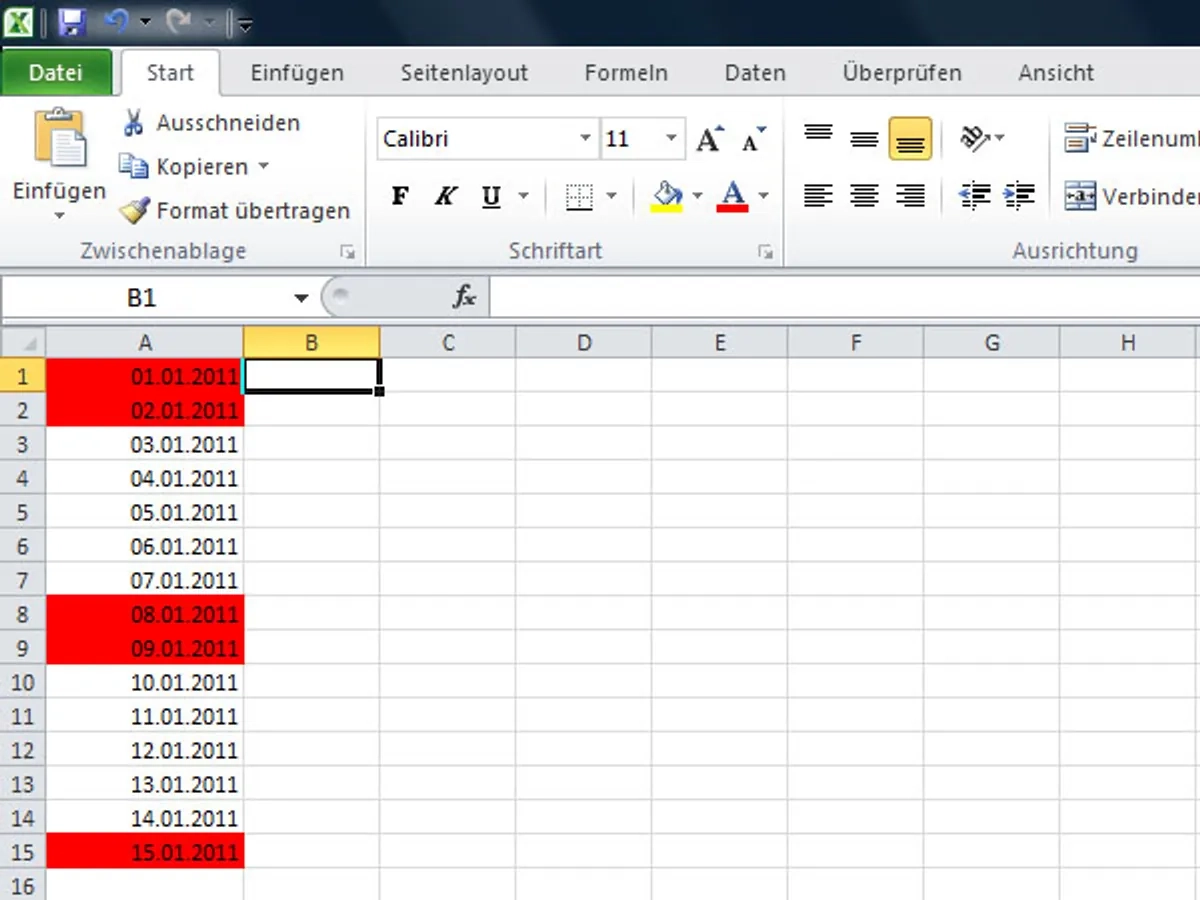Open the Name Box dropdown arrow
The width and height of the screenshot is (1200, 900).
[301, 298]
